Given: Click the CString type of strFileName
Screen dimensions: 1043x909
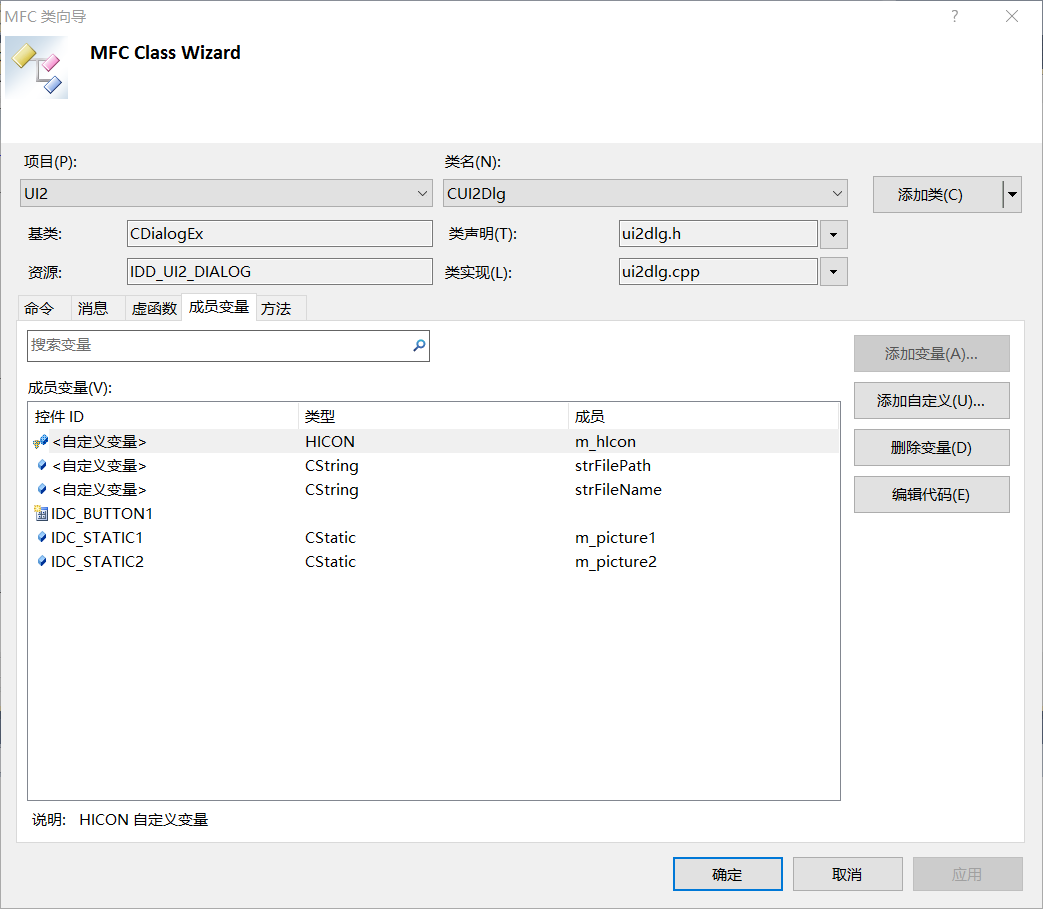Looking at the screenshot, I should [x=331, y=489].
